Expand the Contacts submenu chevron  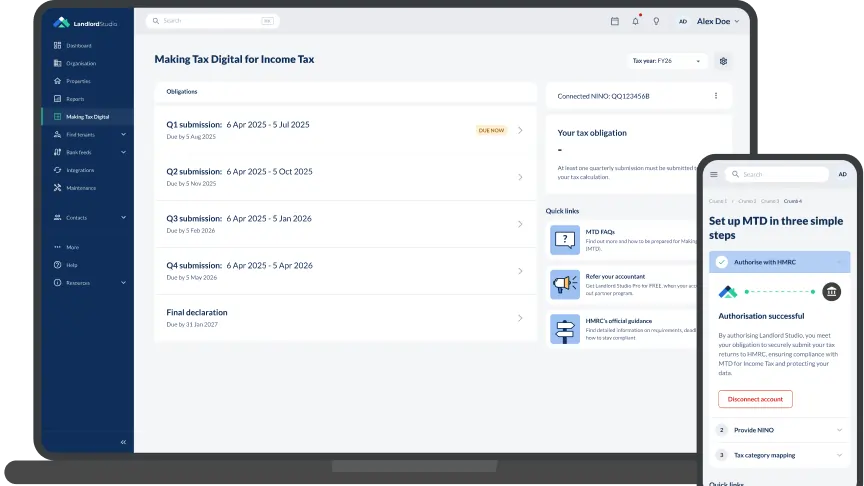point(123,218)
